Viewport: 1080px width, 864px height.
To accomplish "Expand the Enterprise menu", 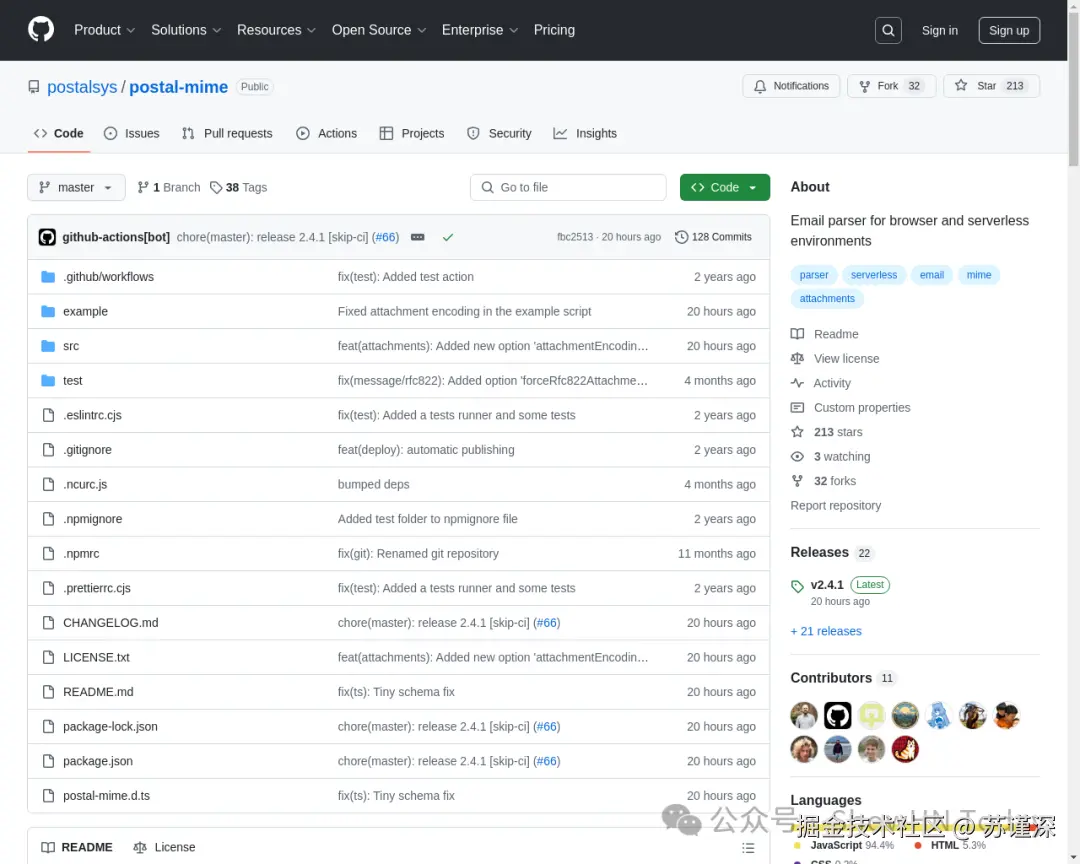I will point(479,30).
